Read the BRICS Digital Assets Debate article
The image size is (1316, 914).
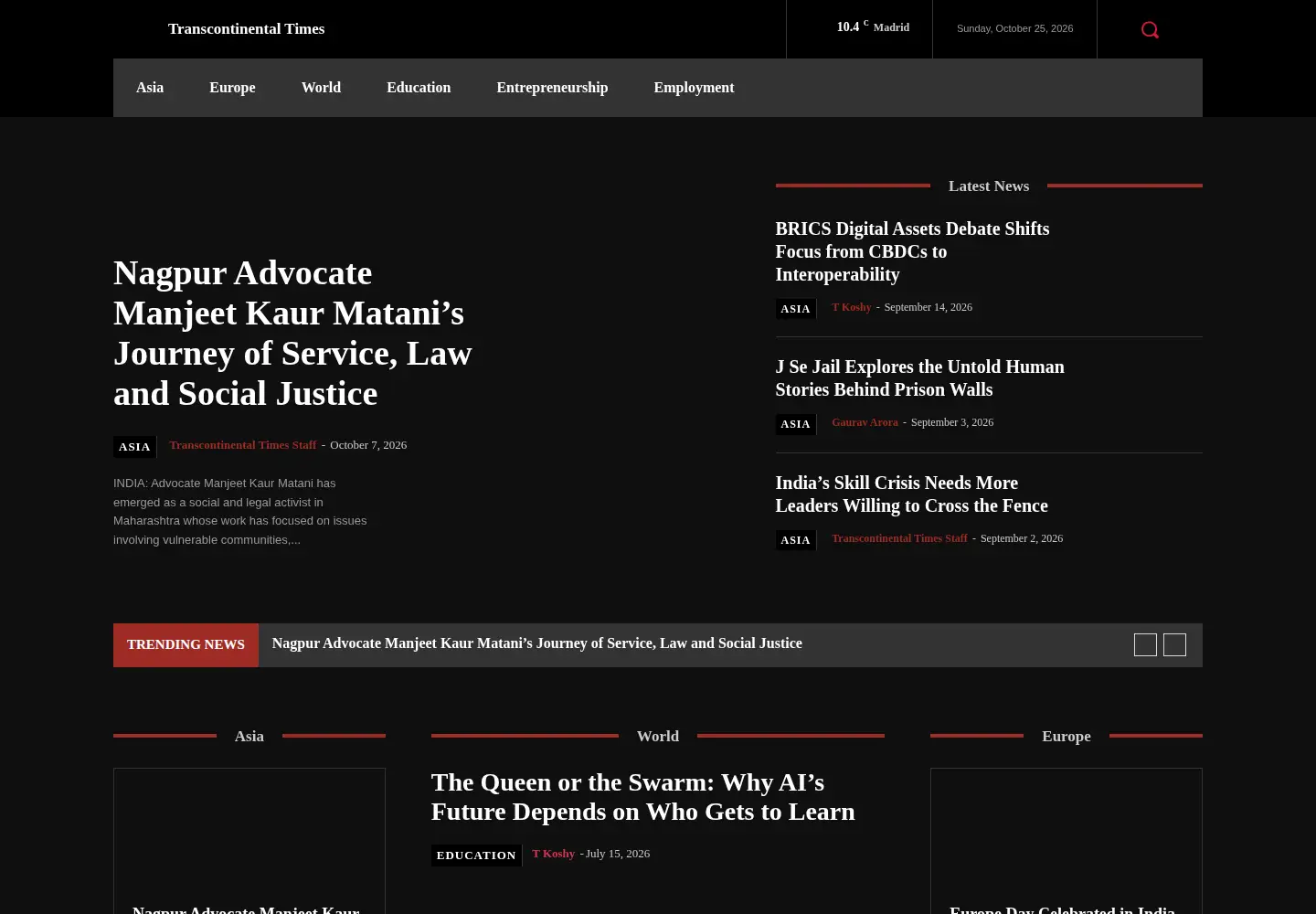coord(912,251)
